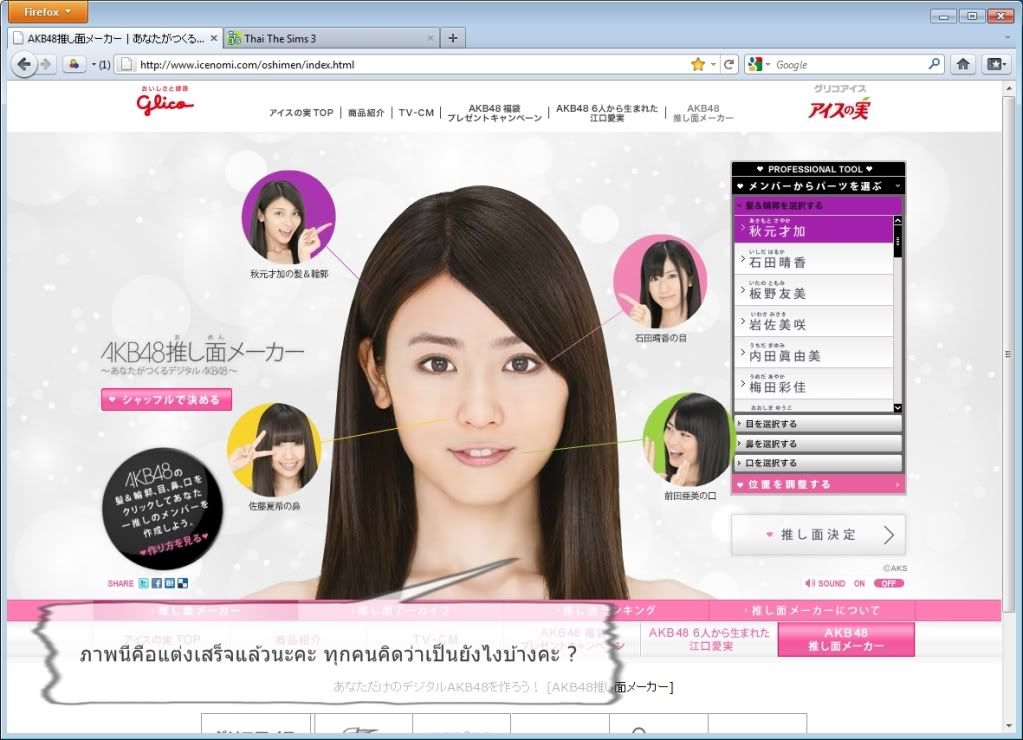Click the Google search field
Image resolution: width=1023 pixels, height=740 pixels.
pyautogui.click(x=849, y=64)
